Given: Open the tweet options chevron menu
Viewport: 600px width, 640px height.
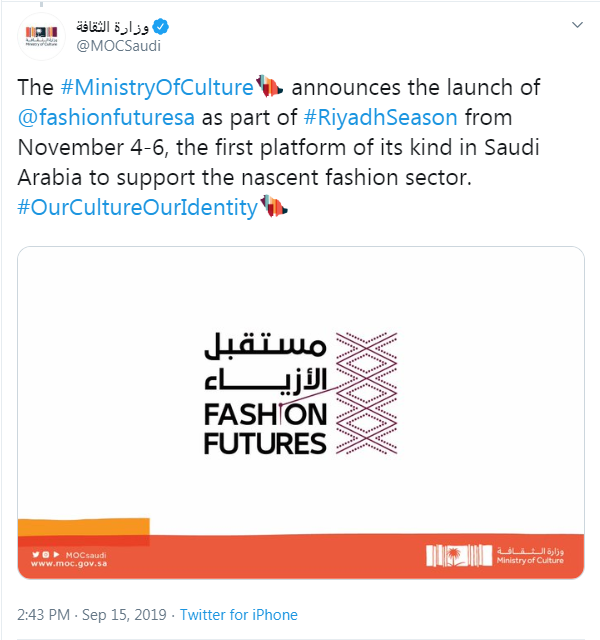Looking at the screenshot, I should (578, 24).
